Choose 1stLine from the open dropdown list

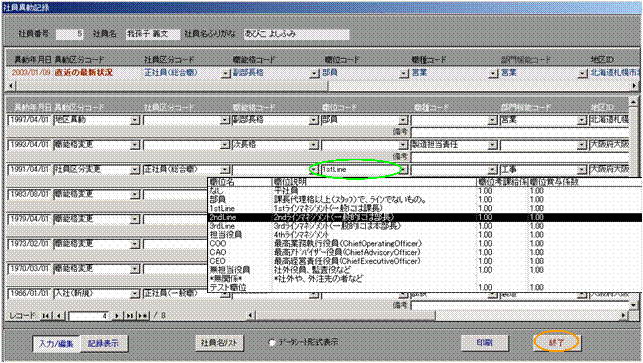click(x=424, y=209)
